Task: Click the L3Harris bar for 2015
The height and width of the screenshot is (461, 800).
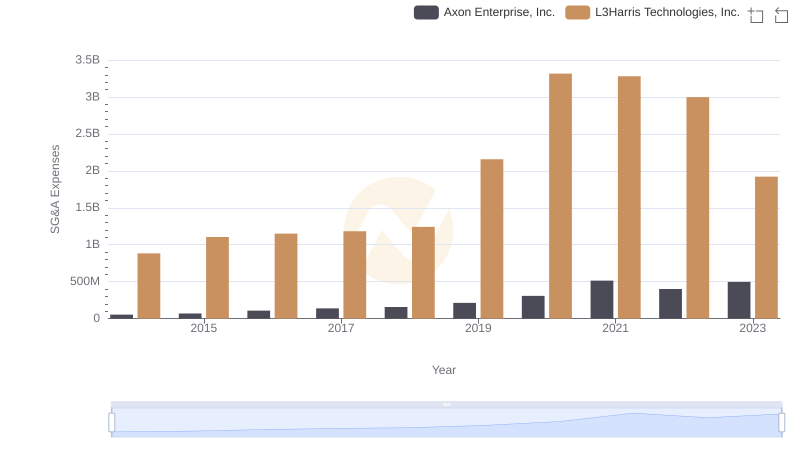Action: pyautogui.click(x=217, y=277)
